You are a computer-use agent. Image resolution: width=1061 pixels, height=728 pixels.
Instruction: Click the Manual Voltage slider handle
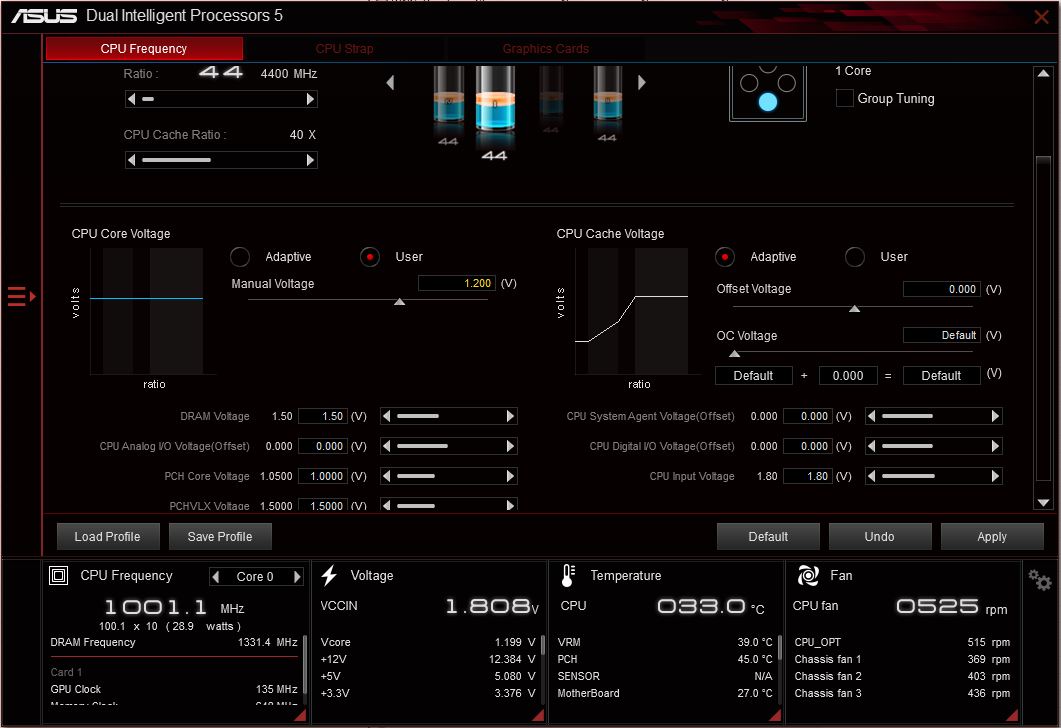click(400, 302)
